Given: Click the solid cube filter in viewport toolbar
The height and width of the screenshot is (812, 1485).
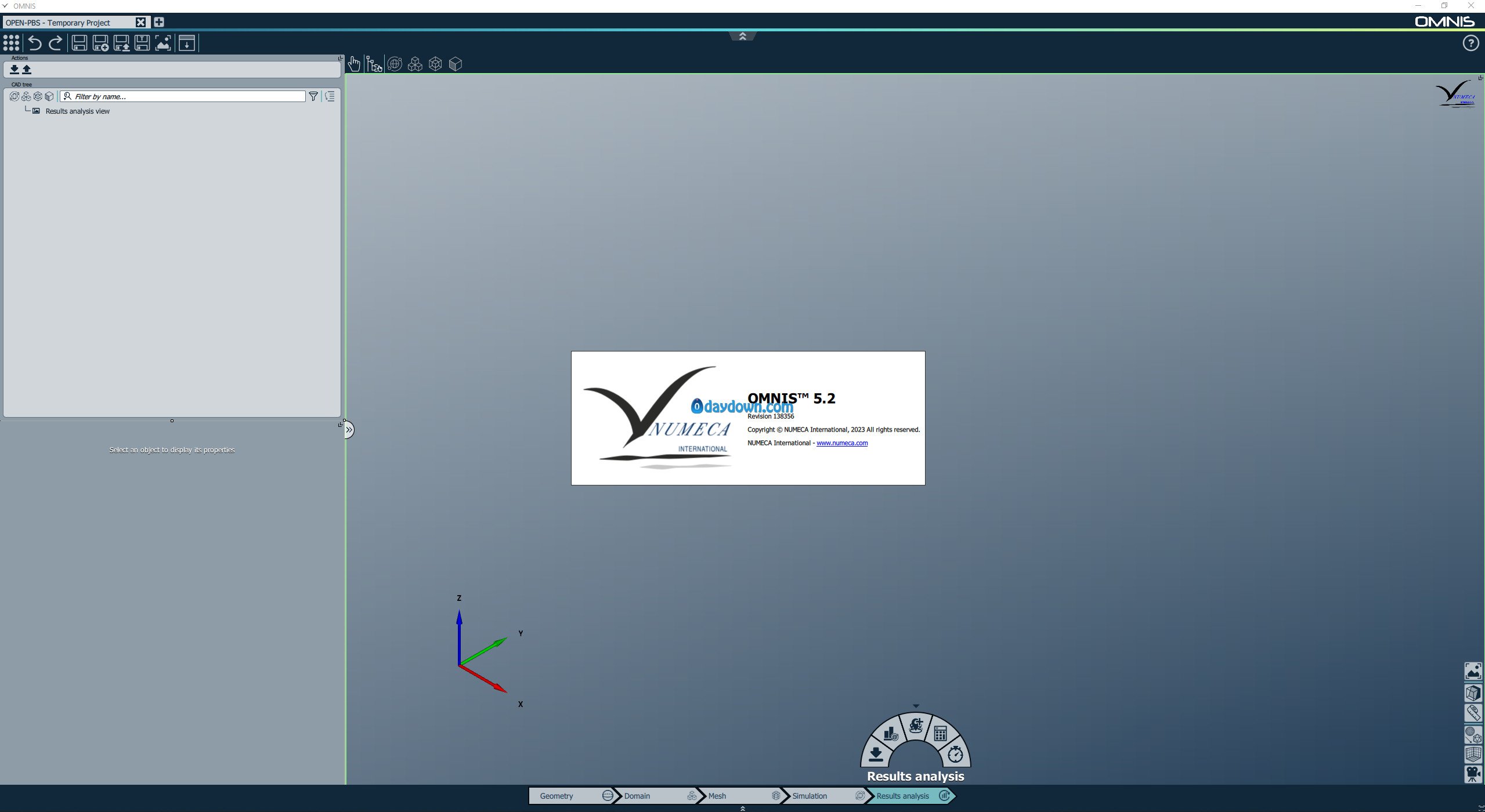Looking at the screenshot, I should (x=456, y=64).
